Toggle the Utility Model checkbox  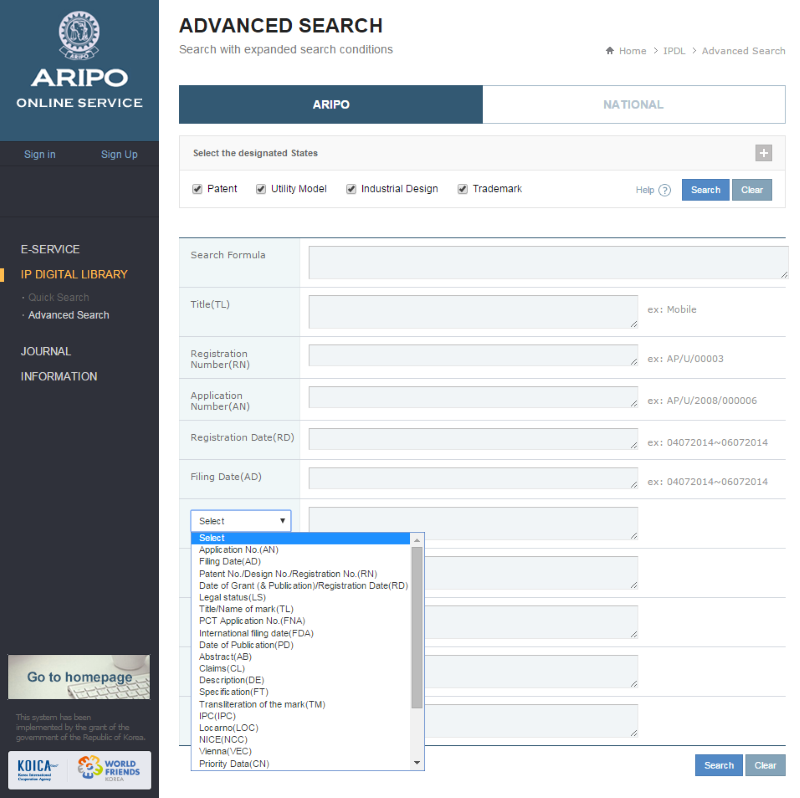coord(261,189)
